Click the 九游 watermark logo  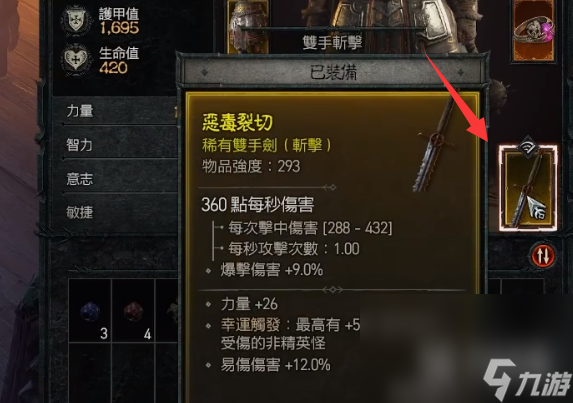[x=528, y=380]
